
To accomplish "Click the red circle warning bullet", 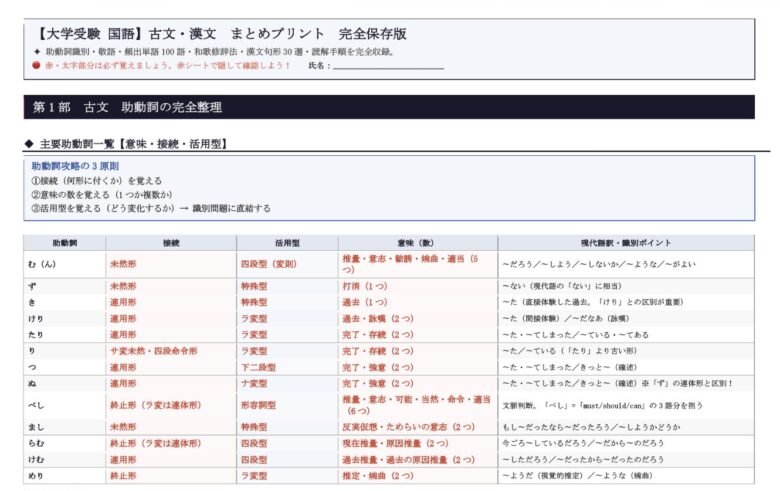I will coord(36,65).
